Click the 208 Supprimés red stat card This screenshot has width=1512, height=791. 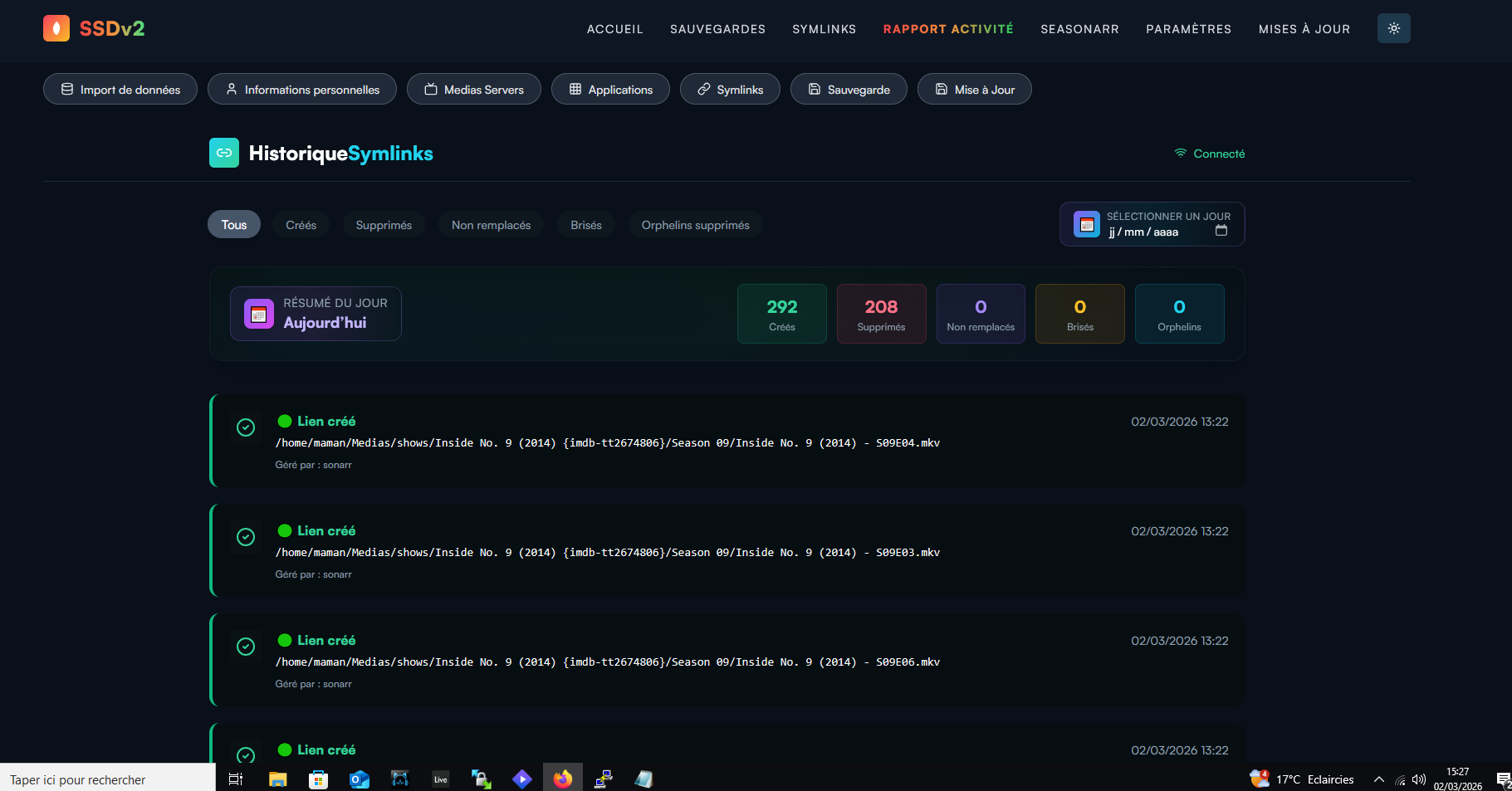coord(881,314)
